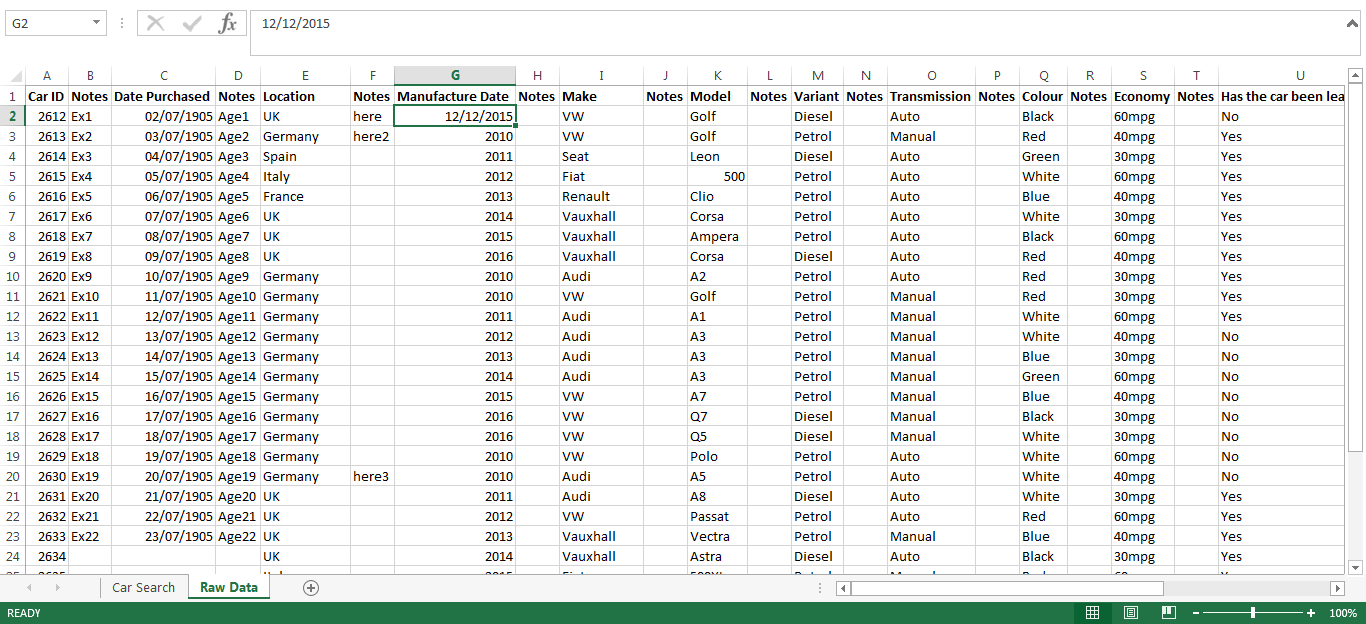
Task: Click the Fiat make cell in row 5
Action: (601, 176)
